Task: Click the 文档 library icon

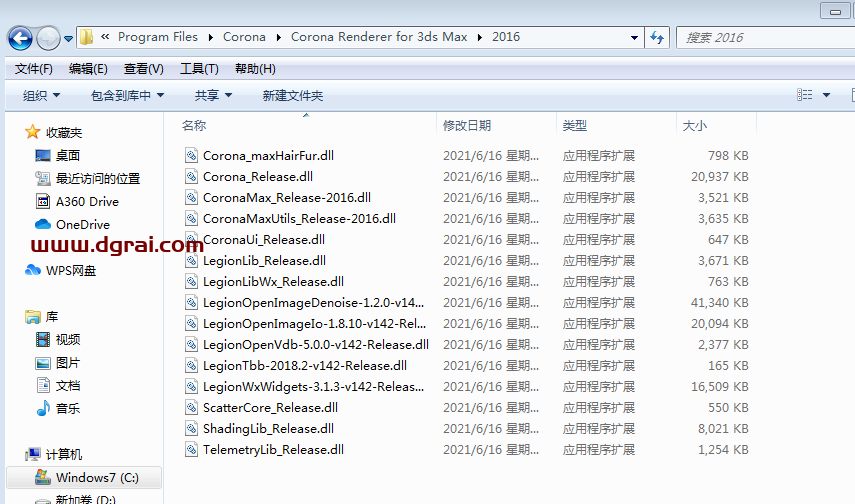Action: [43, 385]
